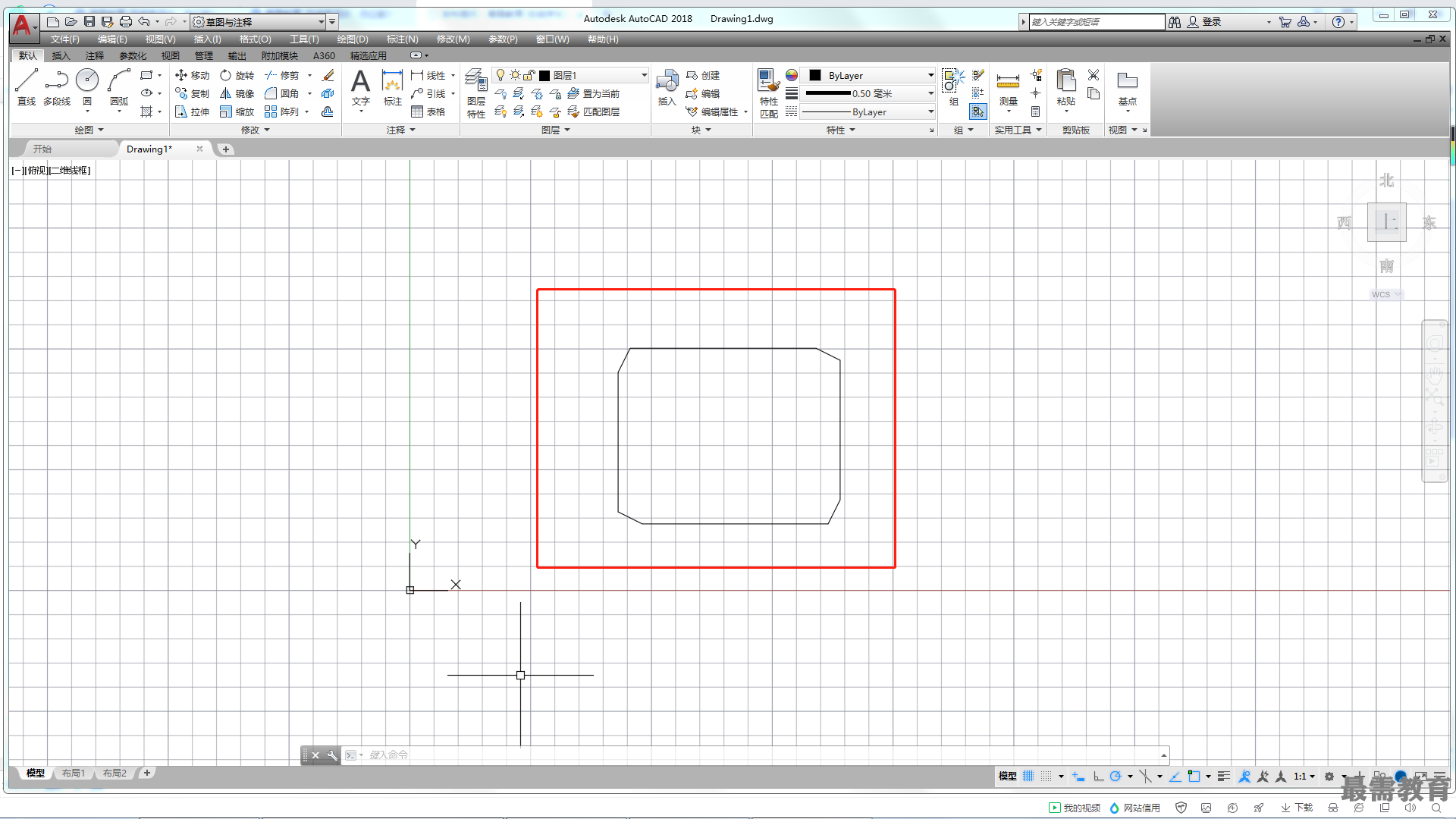Open the ByLayer color dropdown
Image resolution: width=1456 pixels, height=819 pixels.
point(868,75)
